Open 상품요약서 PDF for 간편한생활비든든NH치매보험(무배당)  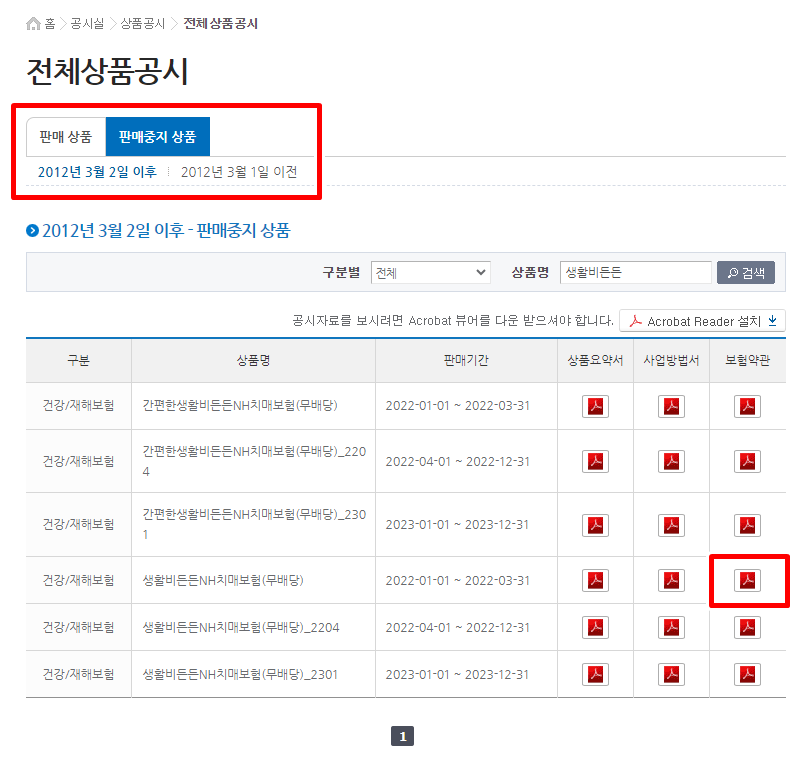click(x=595, y=407)
